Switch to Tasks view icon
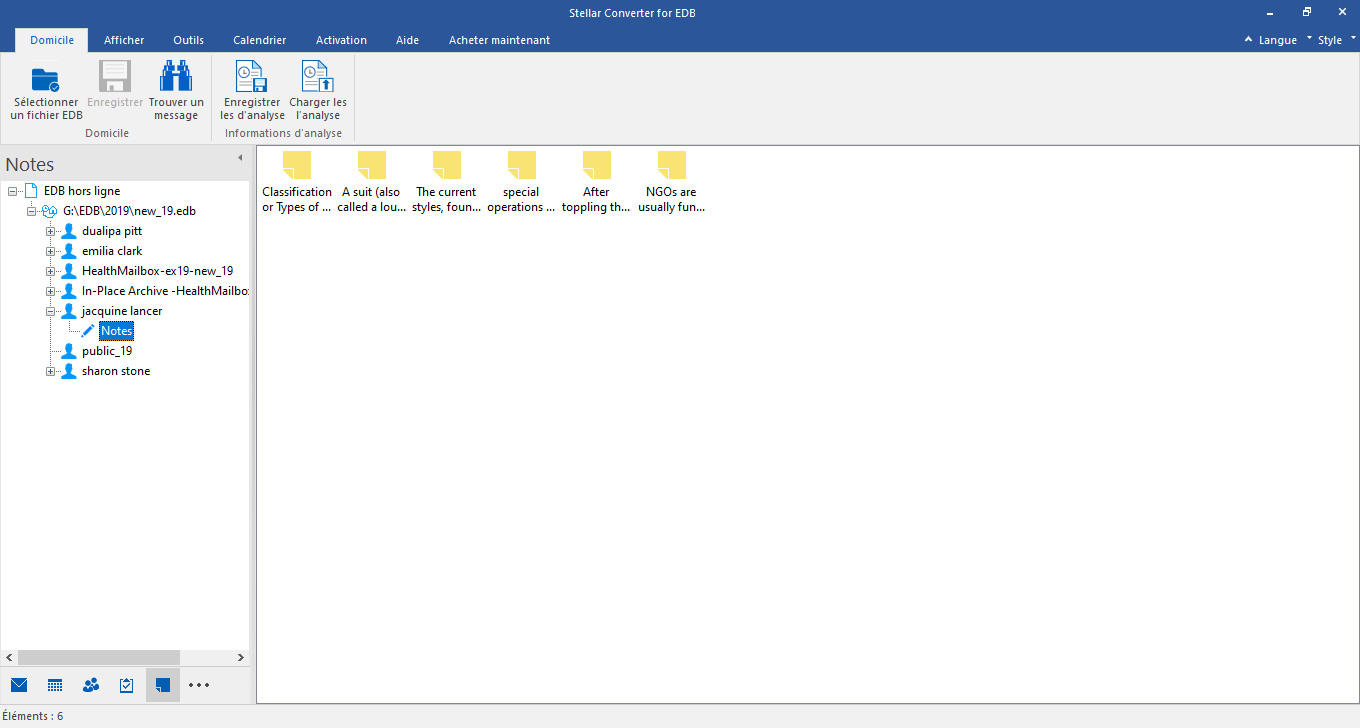Screen dimensions: 1360x728 pos(127,685)
